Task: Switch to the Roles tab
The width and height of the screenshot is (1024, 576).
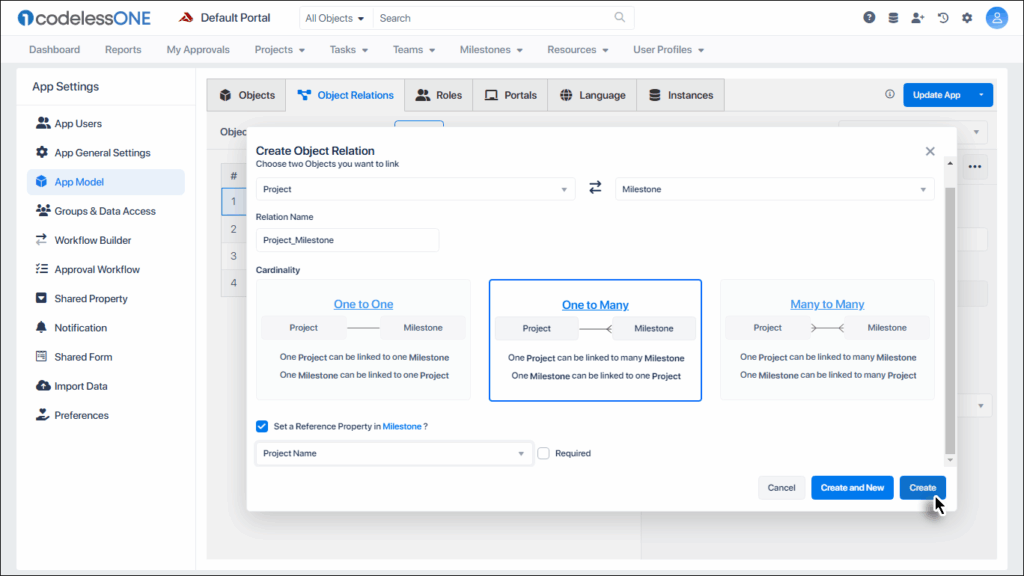Action: [x=438, y=95]
